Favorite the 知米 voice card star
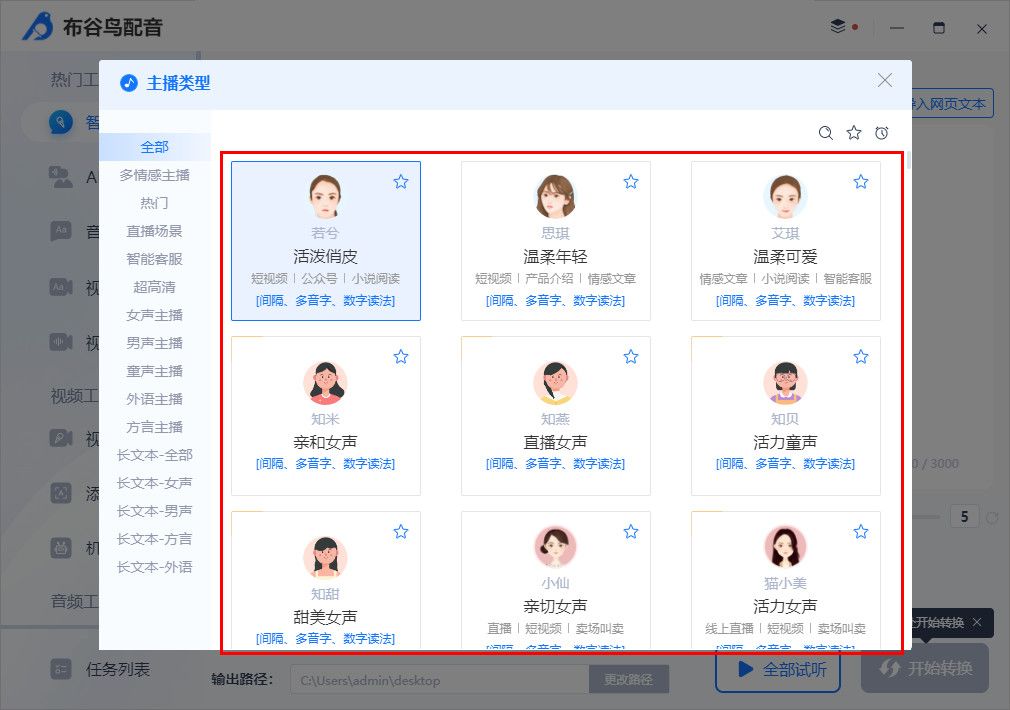The image size is (1010, 710). pyautogui.click(x=401, y=356)
